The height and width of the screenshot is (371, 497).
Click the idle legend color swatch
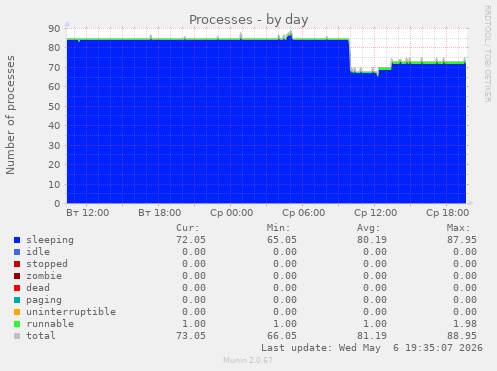click(x=17, y=252)
